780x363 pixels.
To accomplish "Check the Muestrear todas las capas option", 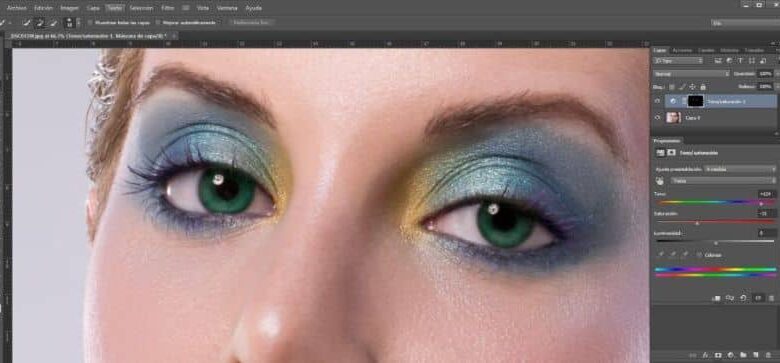I will point(91,22).
